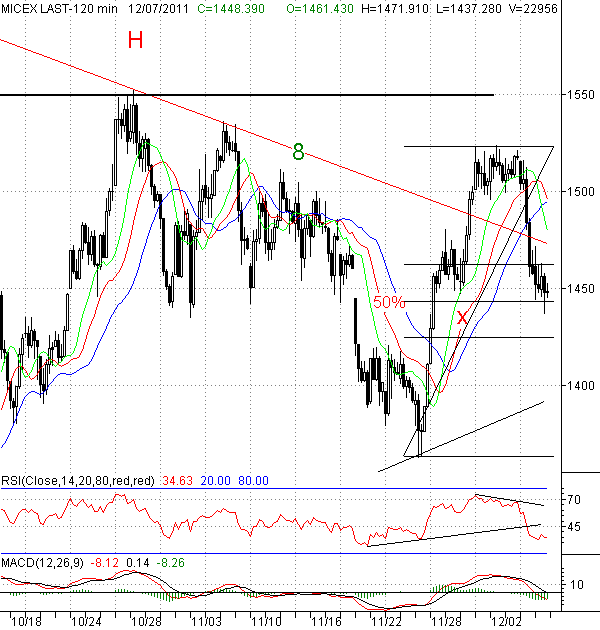
Task: Select the red 50% retracement label
Action: coord(389,302)
